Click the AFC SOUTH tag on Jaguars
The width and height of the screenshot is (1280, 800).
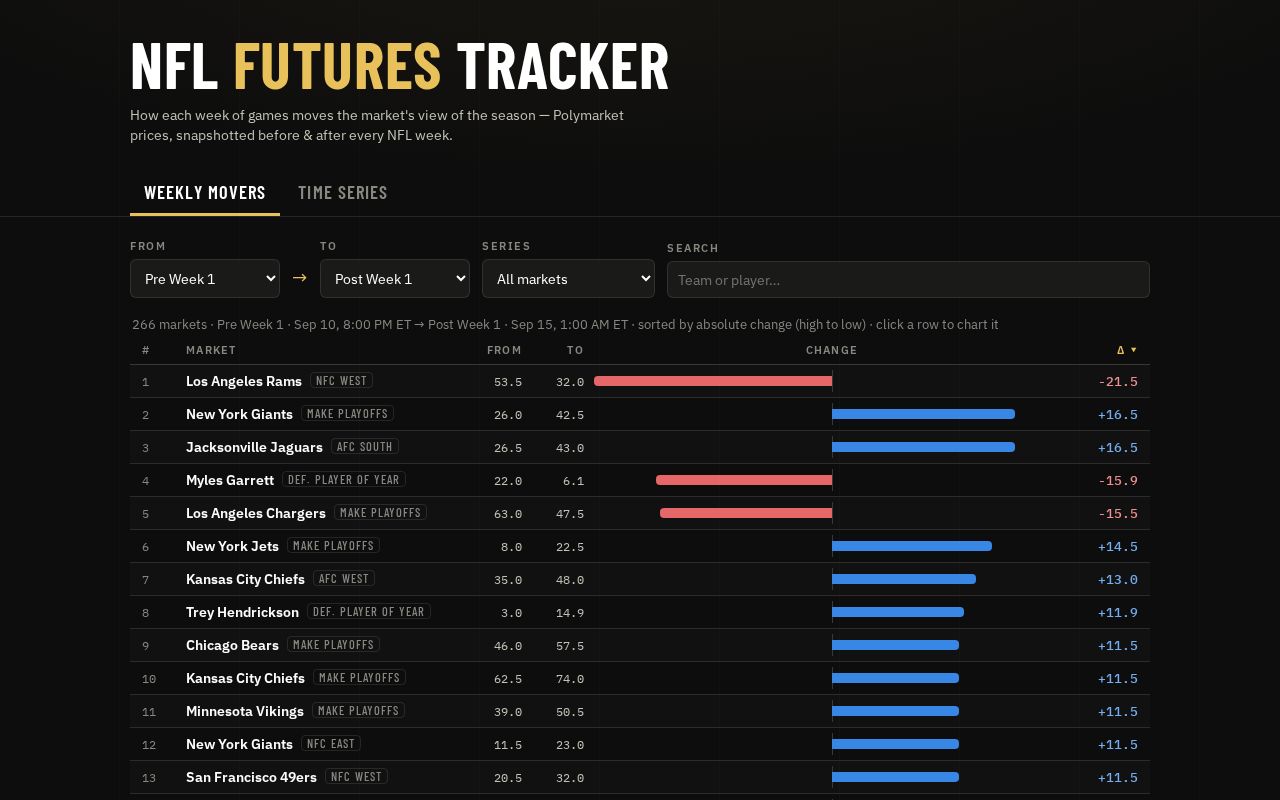click(x=365, y=447)
